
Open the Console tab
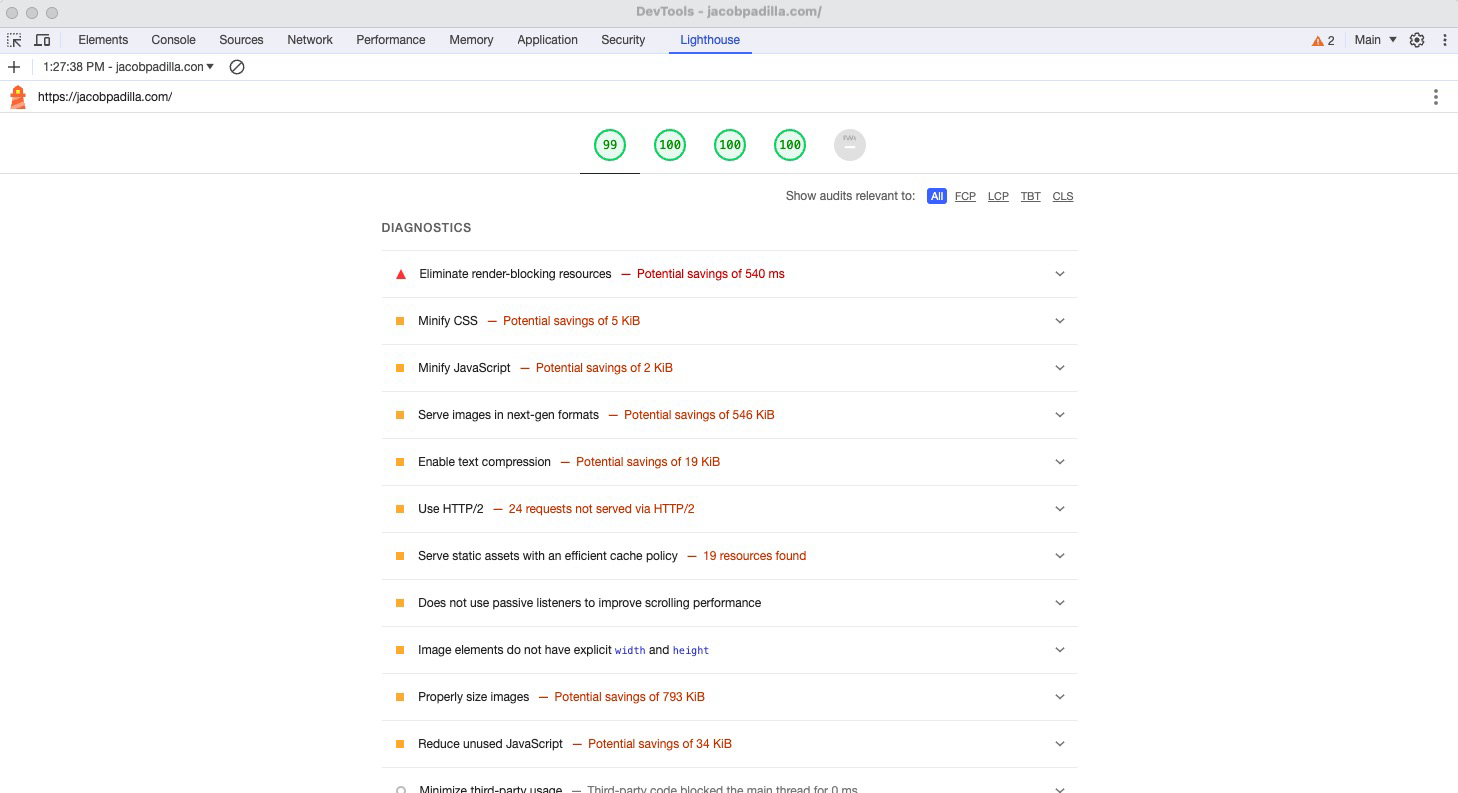click(x=173, y=40)
